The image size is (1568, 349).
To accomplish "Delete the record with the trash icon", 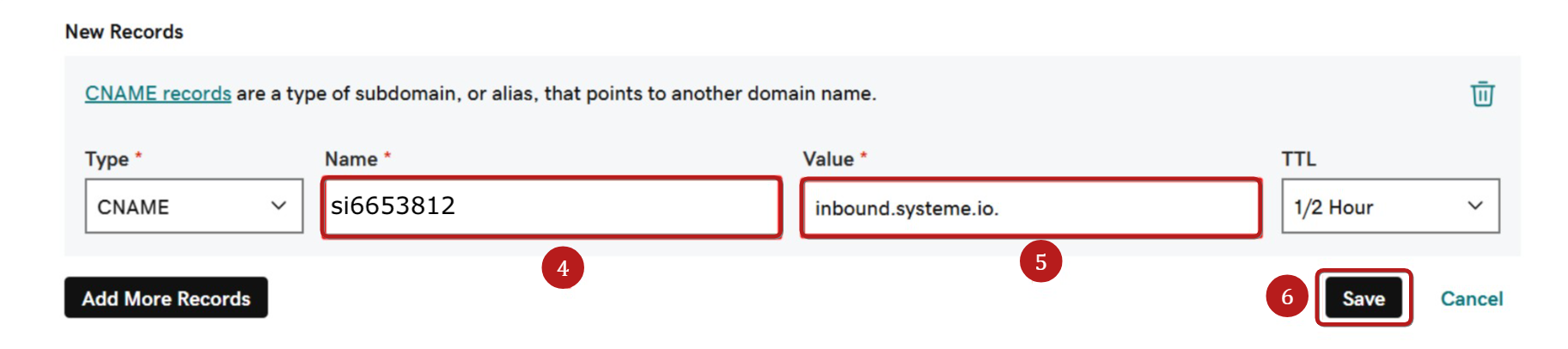I will point(1482,94).
